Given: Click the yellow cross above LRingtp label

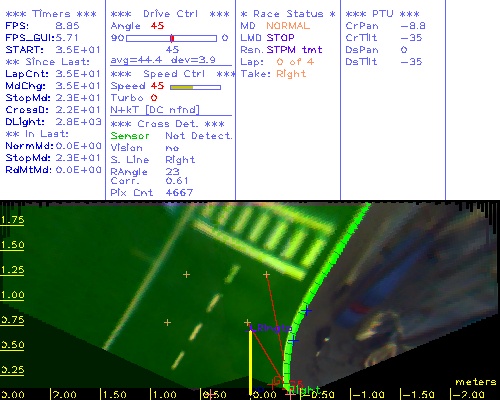Looking at the screenshot, I should pyautogui.click(x=247, y=322).
